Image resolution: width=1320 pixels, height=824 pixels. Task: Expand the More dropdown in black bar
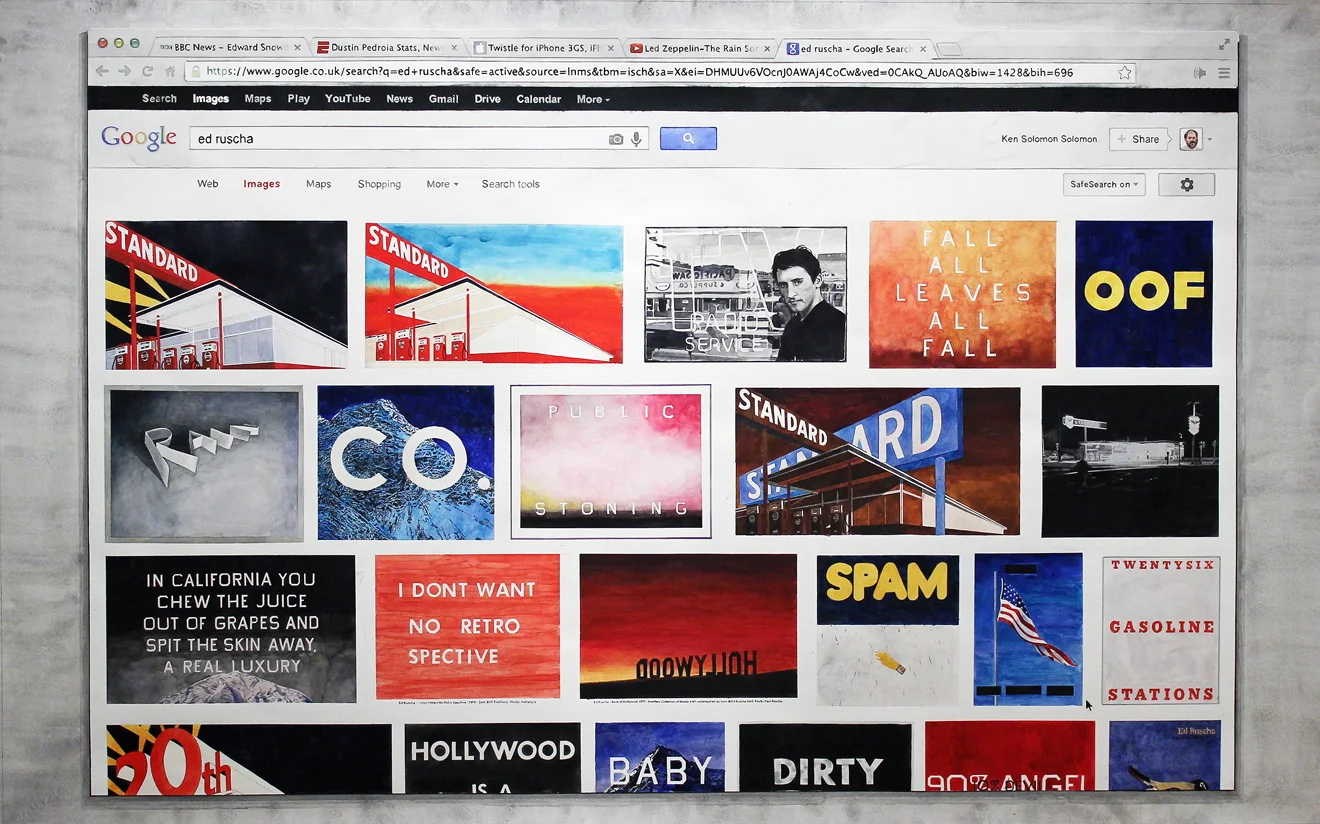click(593, 99)
